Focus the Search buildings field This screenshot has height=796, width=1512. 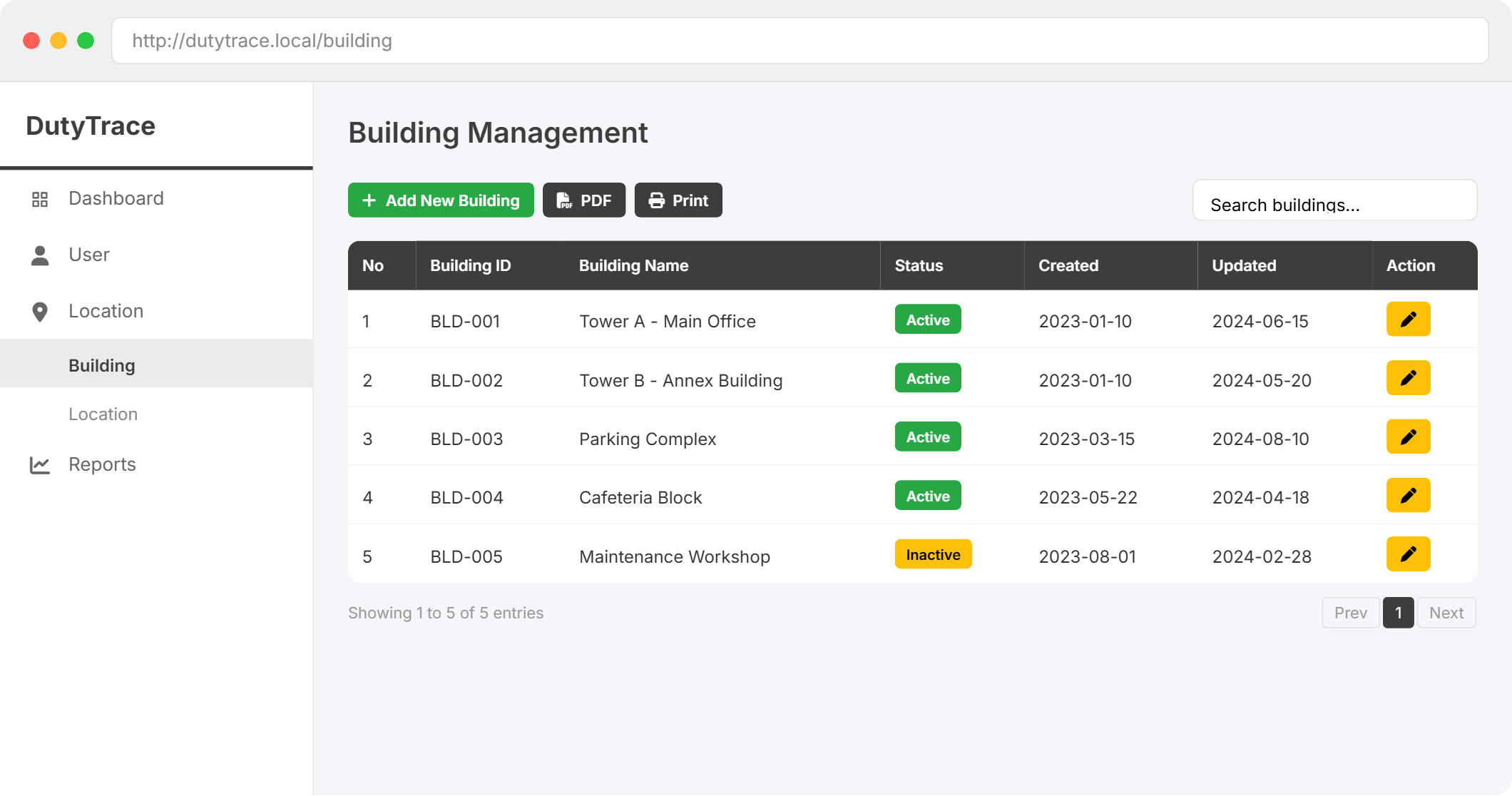[1334, 204]
